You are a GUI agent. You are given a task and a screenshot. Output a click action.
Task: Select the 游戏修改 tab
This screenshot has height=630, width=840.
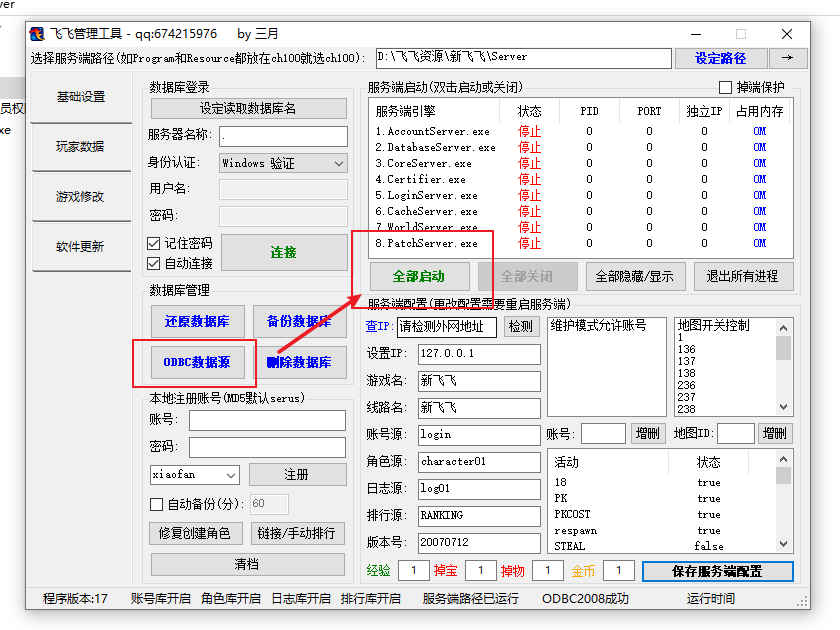80,197
